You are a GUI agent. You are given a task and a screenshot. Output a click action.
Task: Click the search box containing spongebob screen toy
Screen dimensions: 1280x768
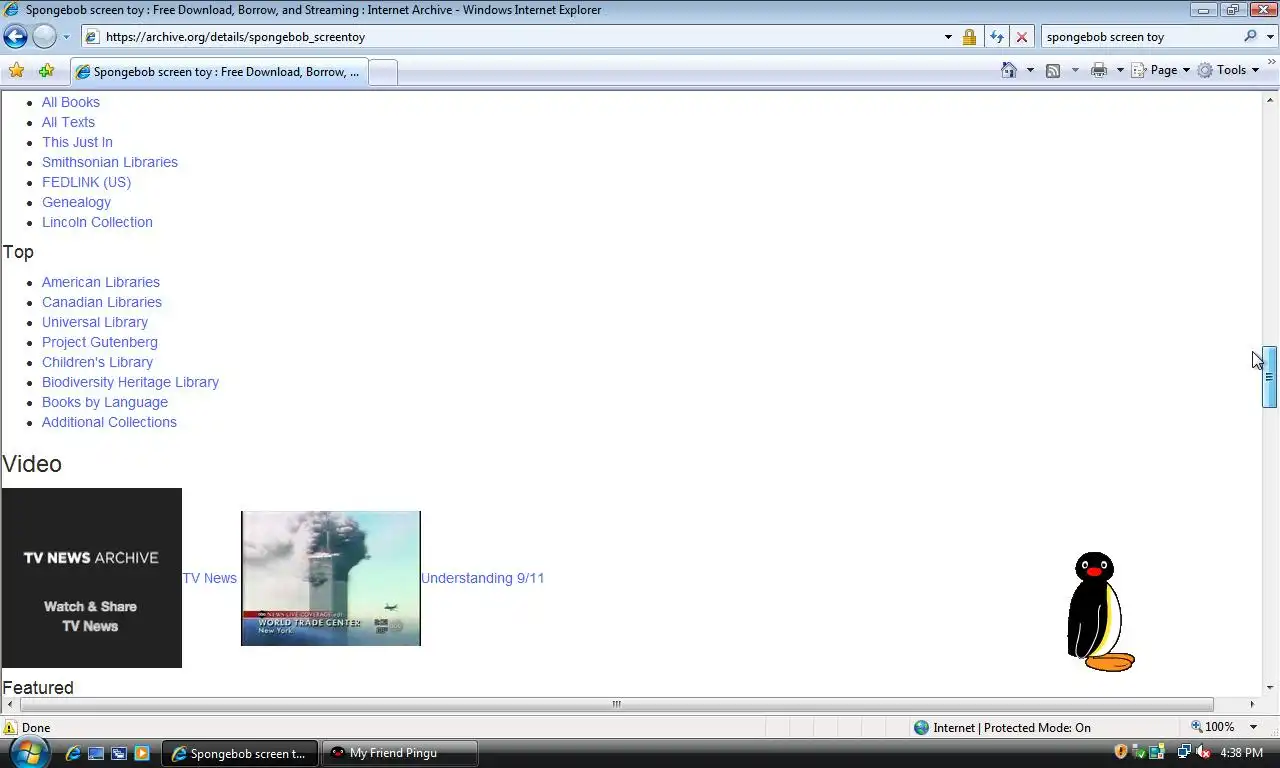[x=1140, y=37]
